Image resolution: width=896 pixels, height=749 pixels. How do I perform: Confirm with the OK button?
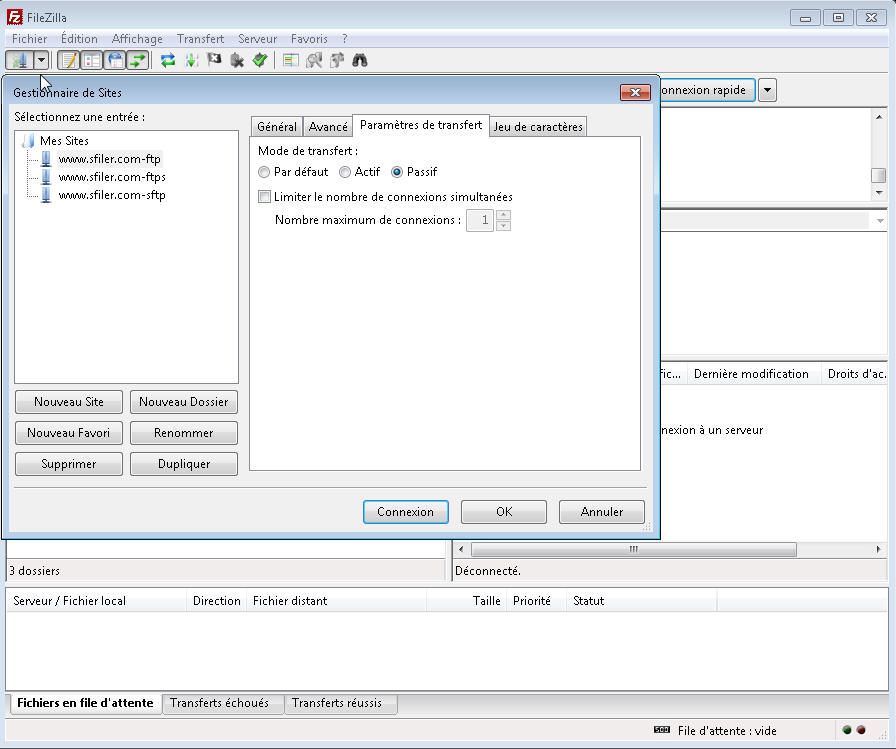tap(504, 512)
